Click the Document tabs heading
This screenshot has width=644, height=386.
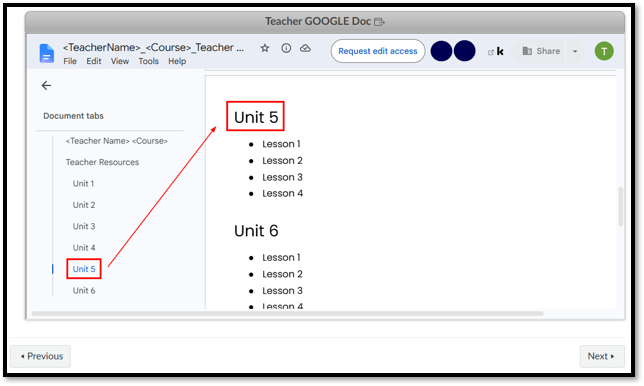pyautogui.click(x=73, y=116)
